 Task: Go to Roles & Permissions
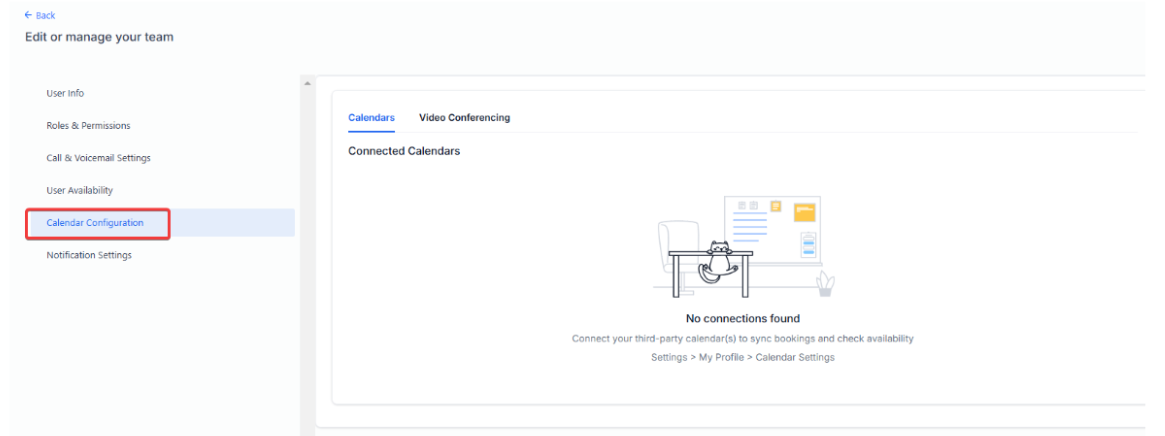point(88,126)
